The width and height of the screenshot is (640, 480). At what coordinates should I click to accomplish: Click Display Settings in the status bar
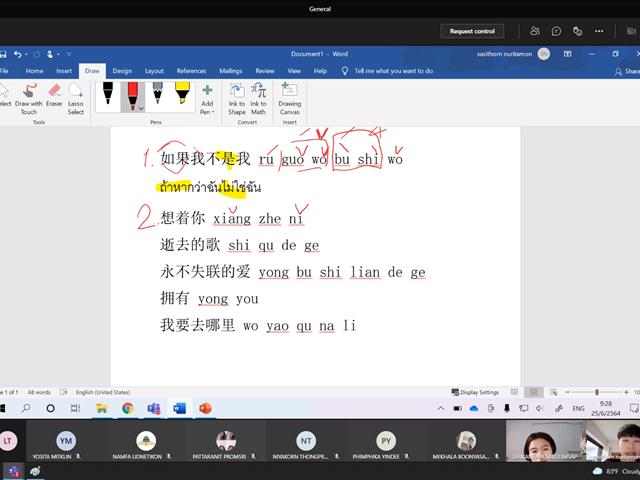[x=476, y=392]
